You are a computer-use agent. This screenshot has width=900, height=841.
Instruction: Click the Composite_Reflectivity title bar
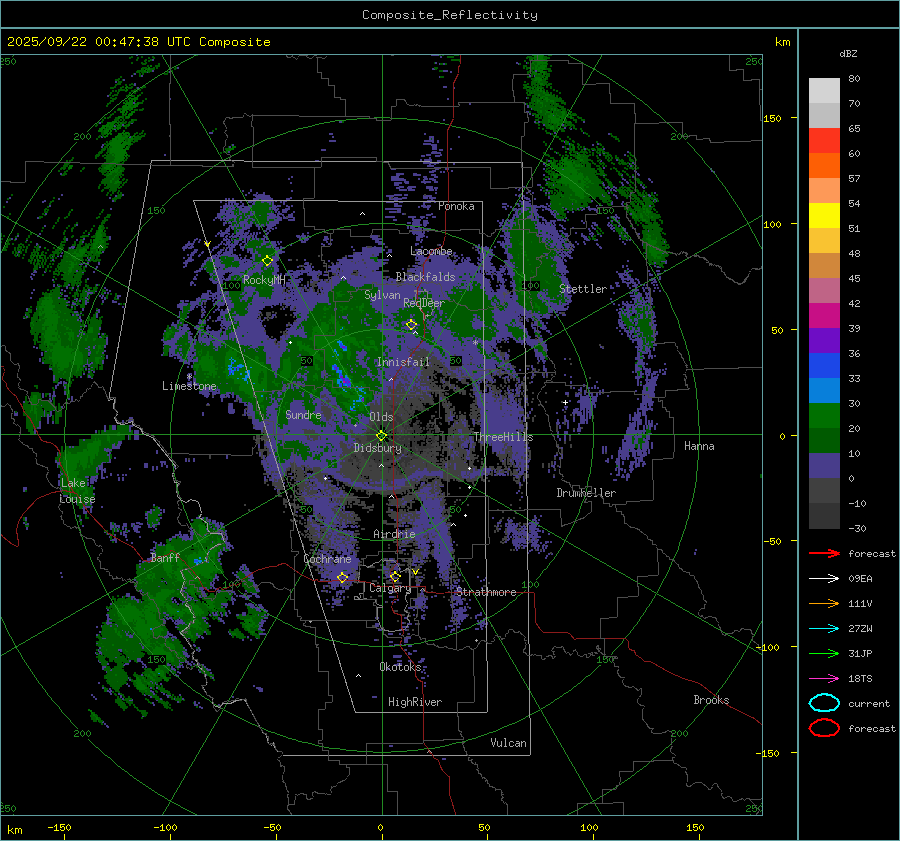[x=449, y=14]
